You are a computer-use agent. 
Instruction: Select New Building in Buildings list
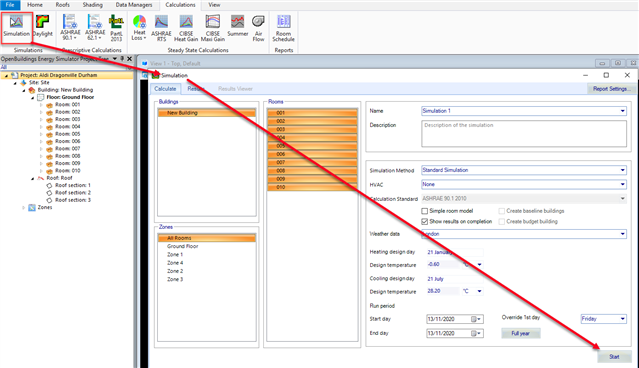tap(207, 113)
